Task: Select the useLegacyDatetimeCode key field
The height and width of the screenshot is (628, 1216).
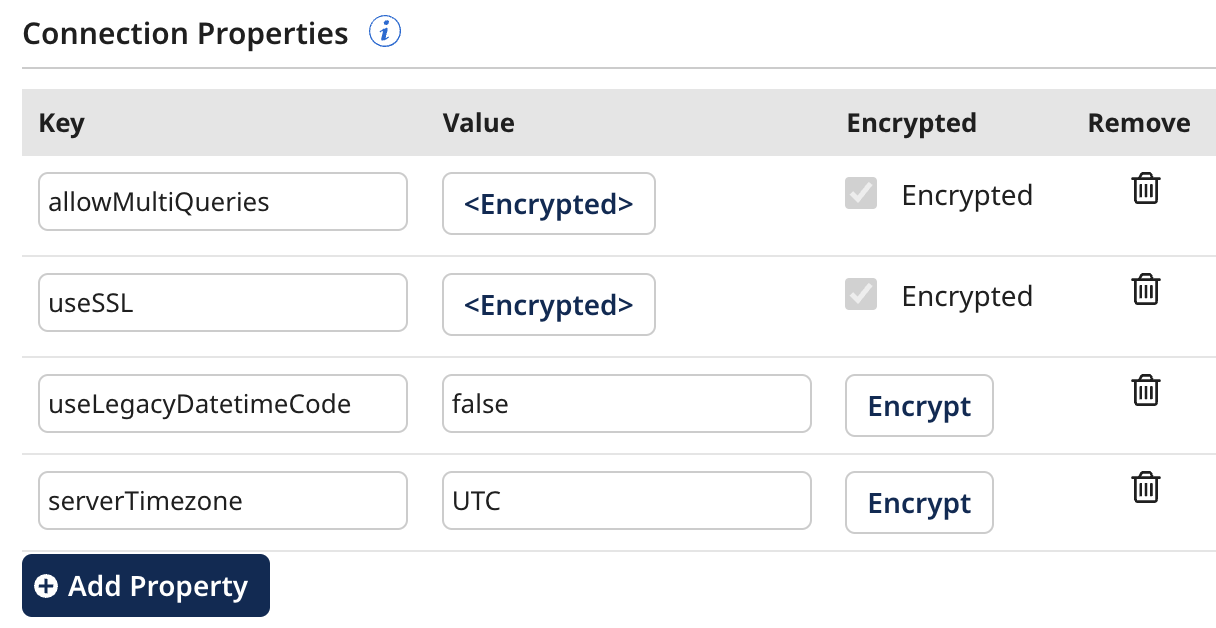Action: coord(222,403)
